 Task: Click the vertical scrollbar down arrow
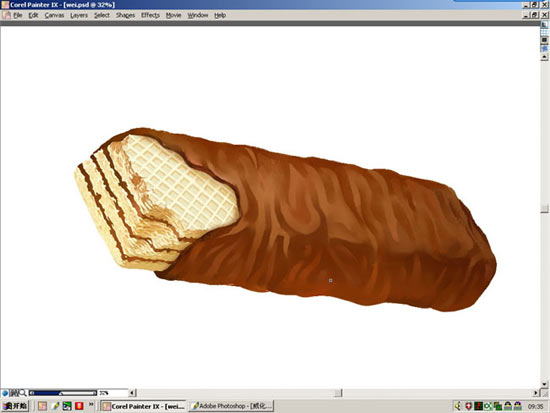544,384
